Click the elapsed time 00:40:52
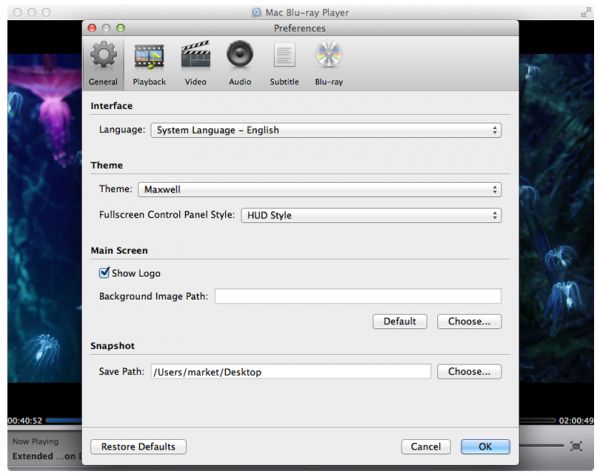600x474 pixels. pos(25,421)
